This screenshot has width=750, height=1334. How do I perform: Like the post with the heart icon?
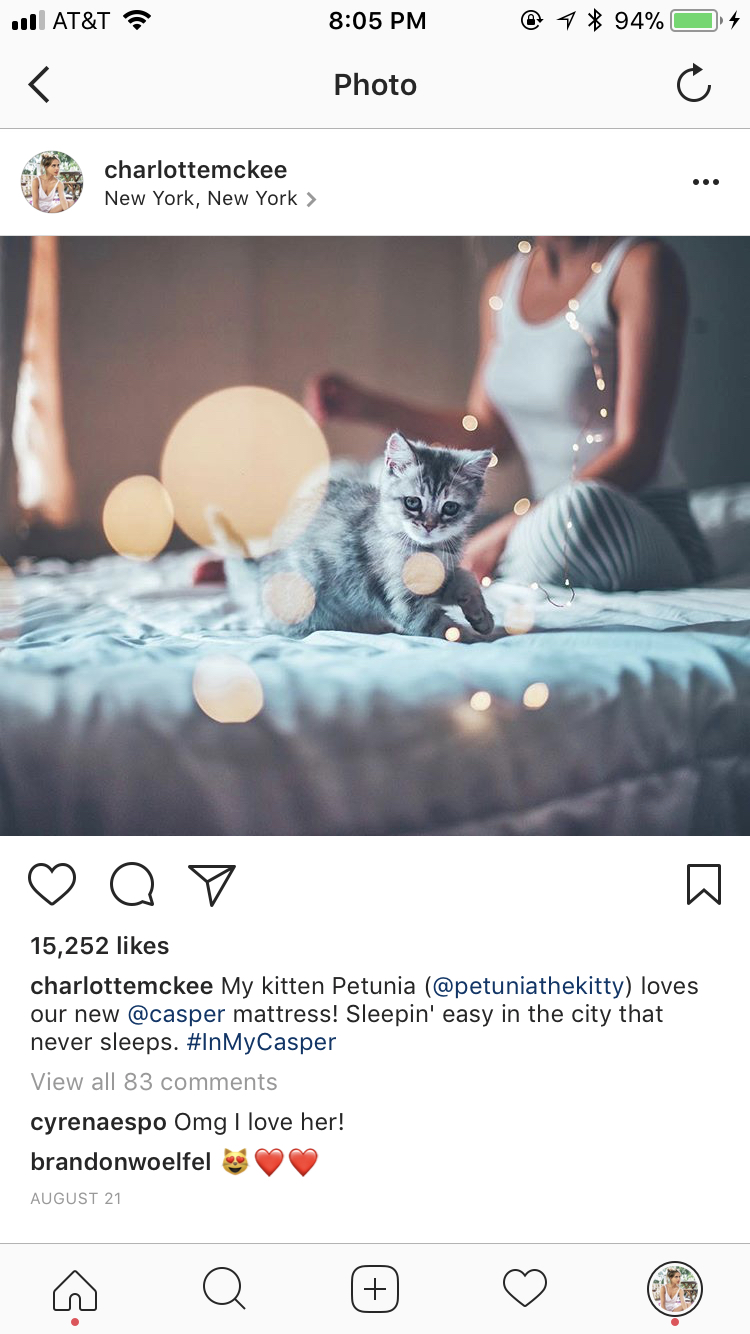pyautogui.click(x=52, y=885)
